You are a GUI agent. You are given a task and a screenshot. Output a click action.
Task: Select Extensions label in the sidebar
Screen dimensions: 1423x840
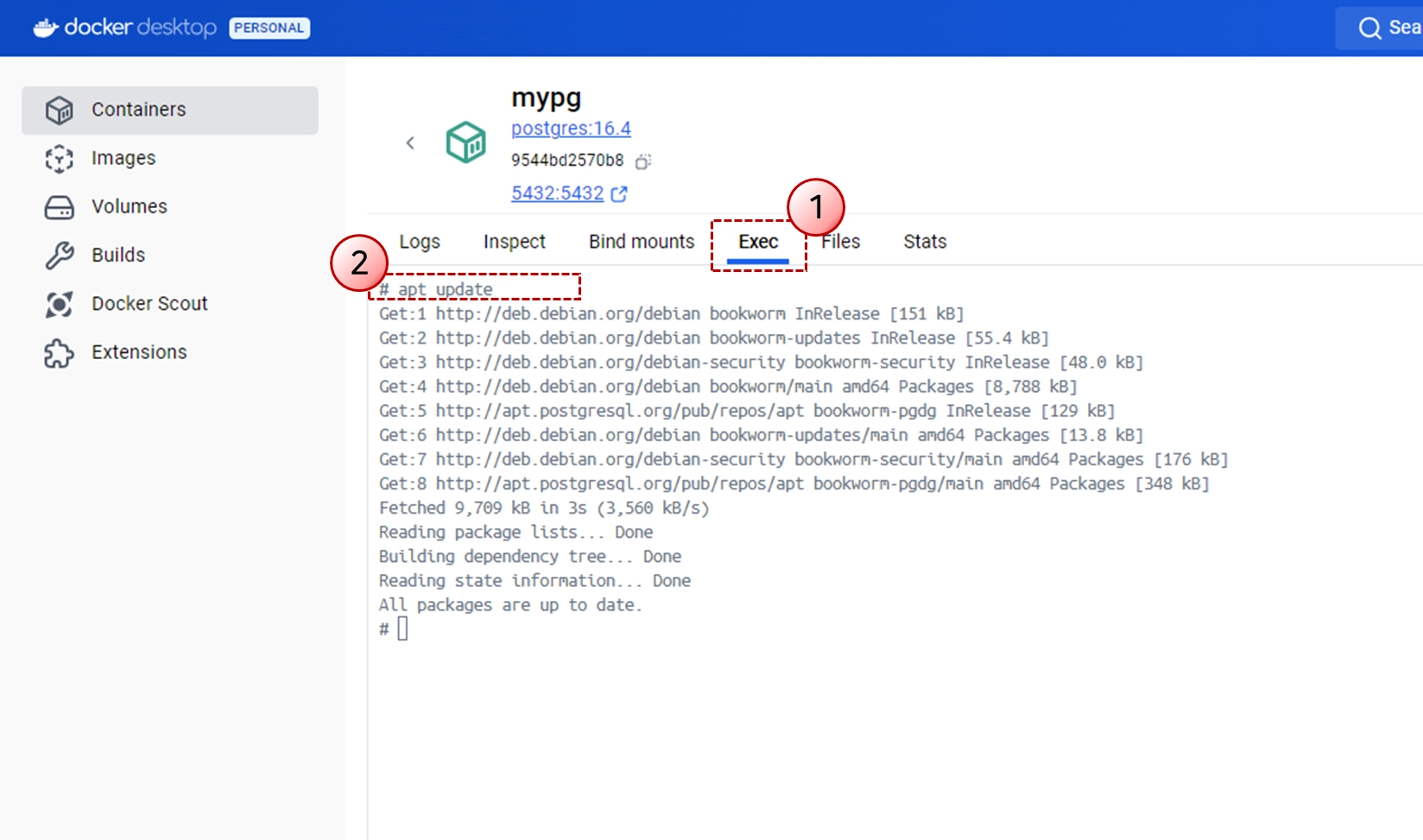coord(139,352)
